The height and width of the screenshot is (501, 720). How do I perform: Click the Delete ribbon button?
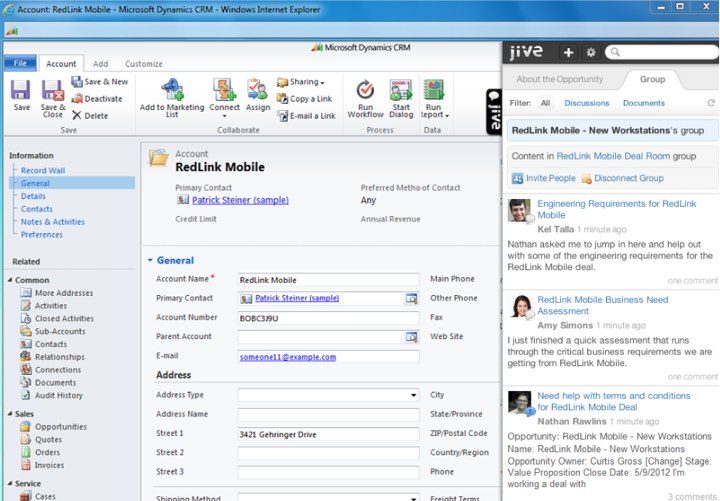point(90,116)
